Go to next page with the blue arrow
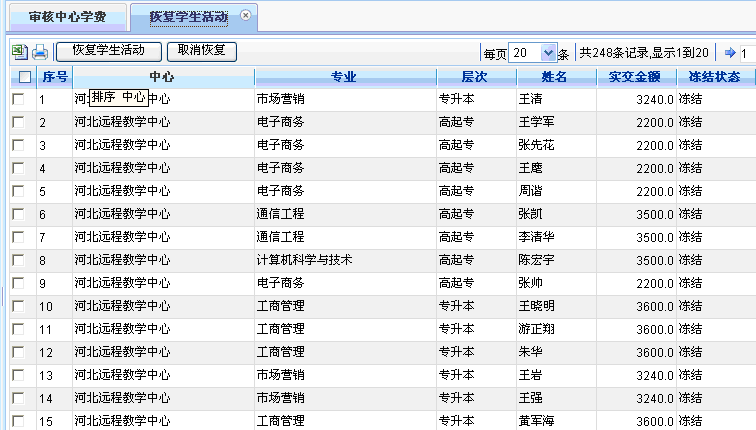 730,53
